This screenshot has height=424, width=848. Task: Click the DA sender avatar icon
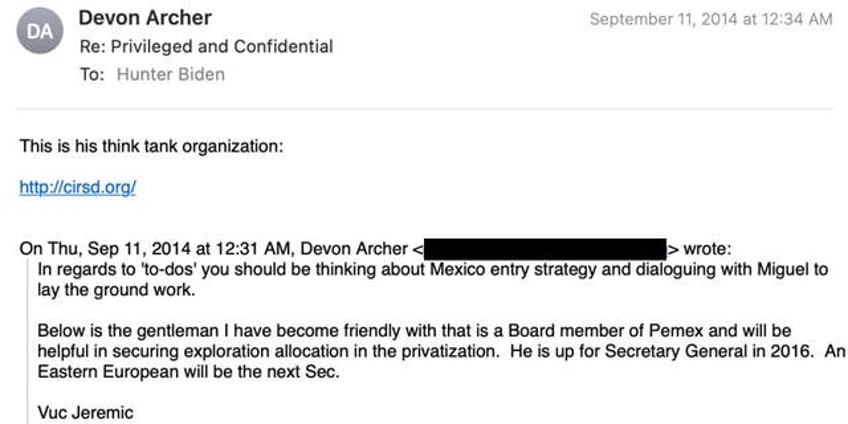point(39,31)
